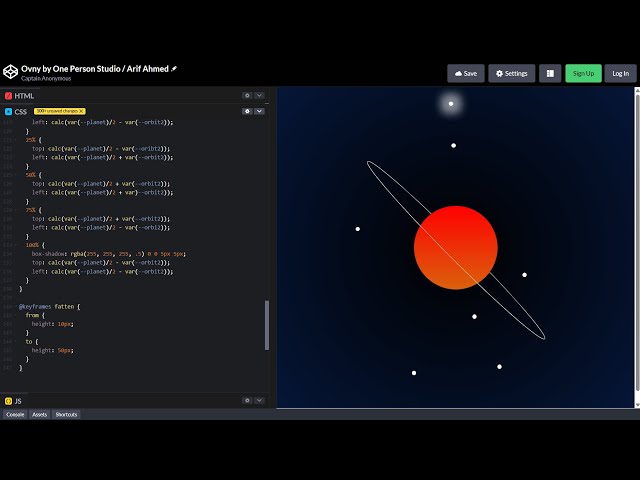Click the blue CSS panel icon
The height and width of the screenshot is (480, 640).
[x=8, y=111]
